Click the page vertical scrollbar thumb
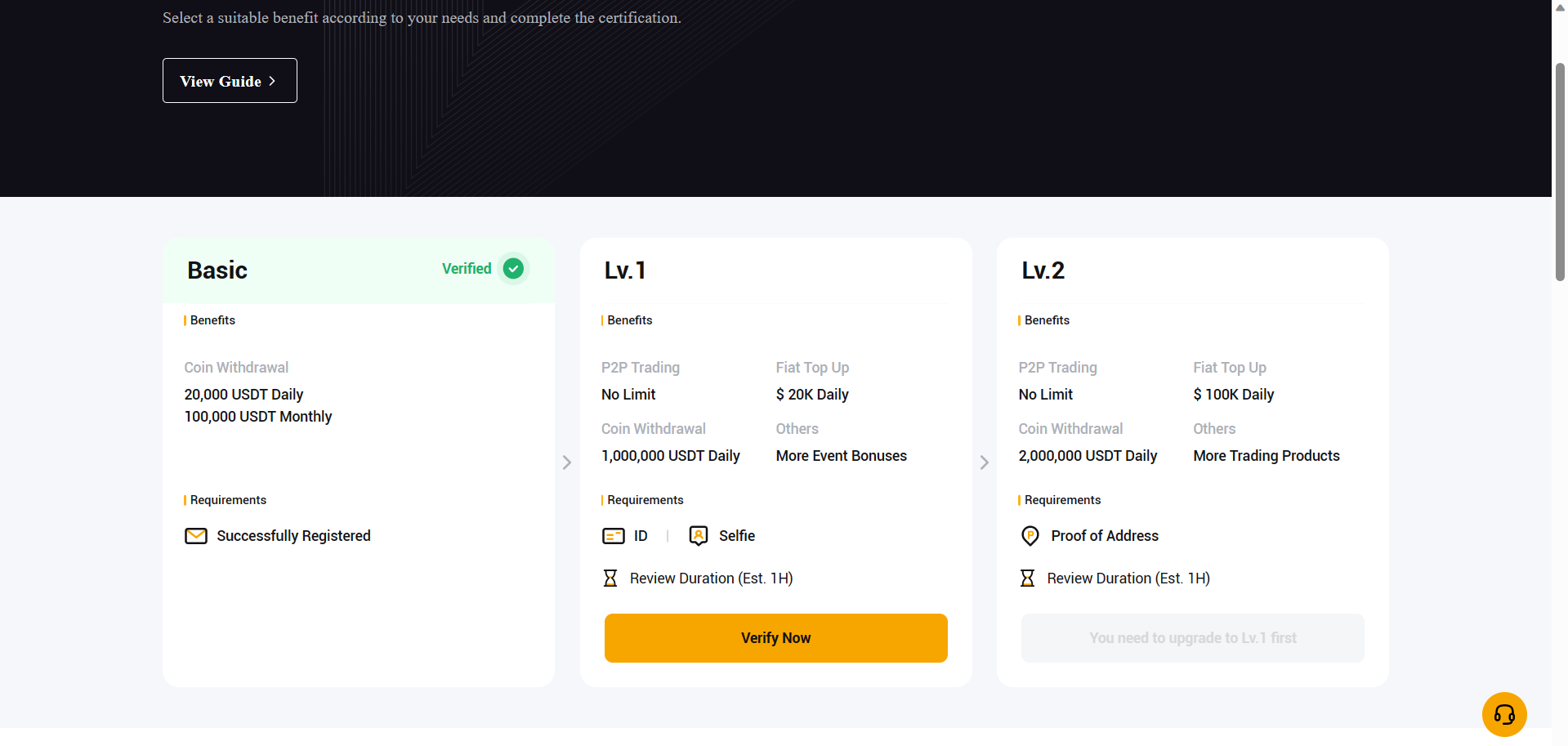1568x746 pixels. (x=1560, y=172)
